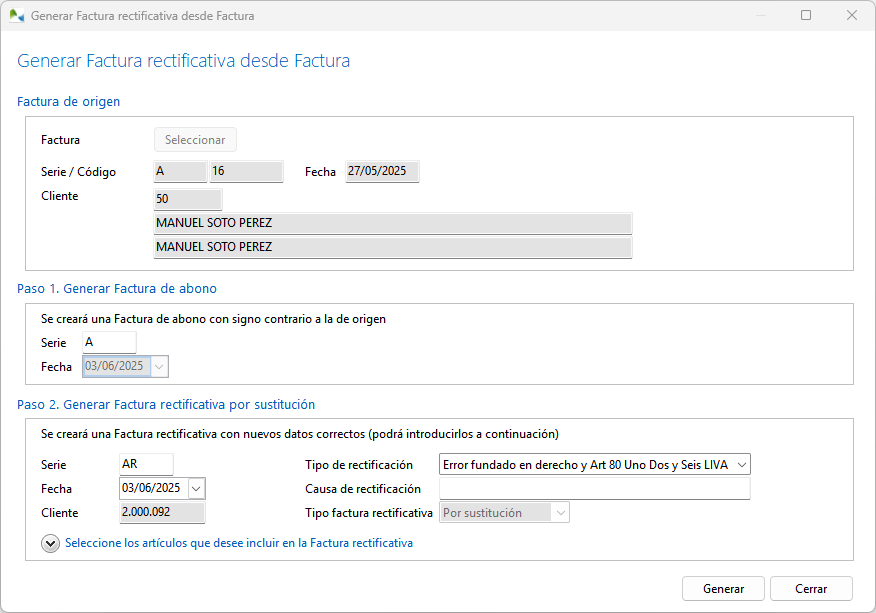Click the application logo in the title bar
Screen dimensions: 876x613
click(17, 16)
